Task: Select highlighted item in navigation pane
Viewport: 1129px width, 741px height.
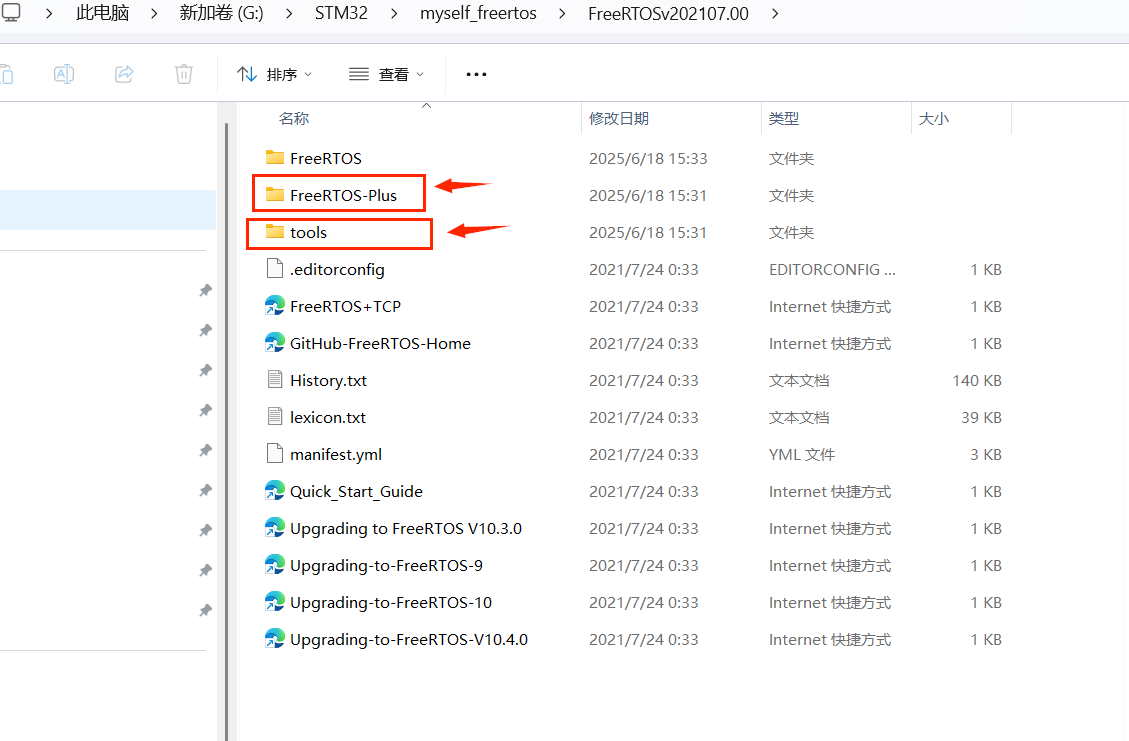Action: pos(107,210)
